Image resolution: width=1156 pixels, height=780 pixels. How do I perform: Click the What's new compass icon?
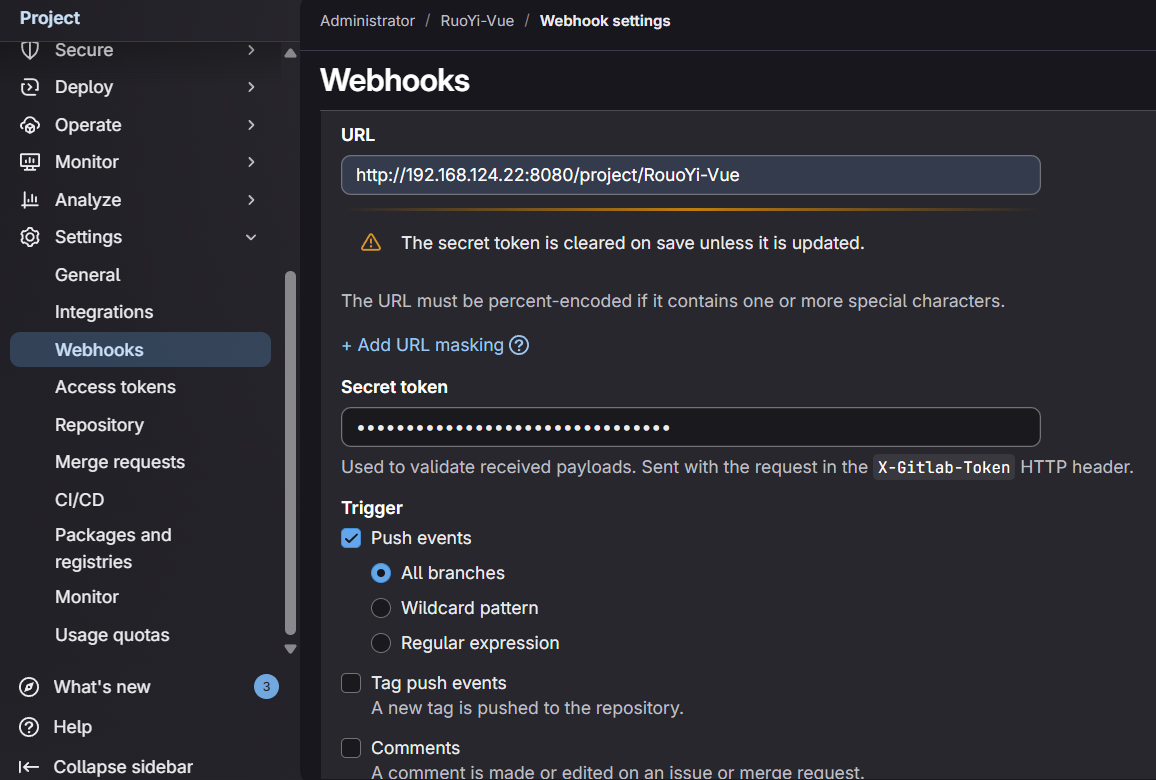pos(29,687)
